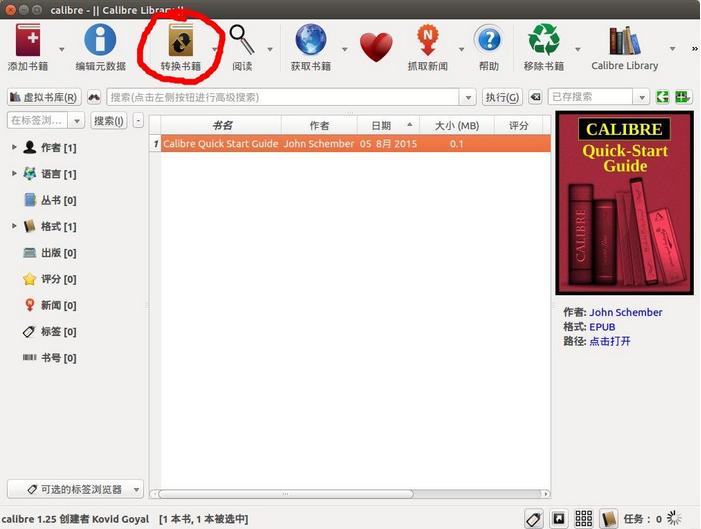Open dropdown arrow next to Get books
Viewport: 701px width, 529px height.
(345, 49)
